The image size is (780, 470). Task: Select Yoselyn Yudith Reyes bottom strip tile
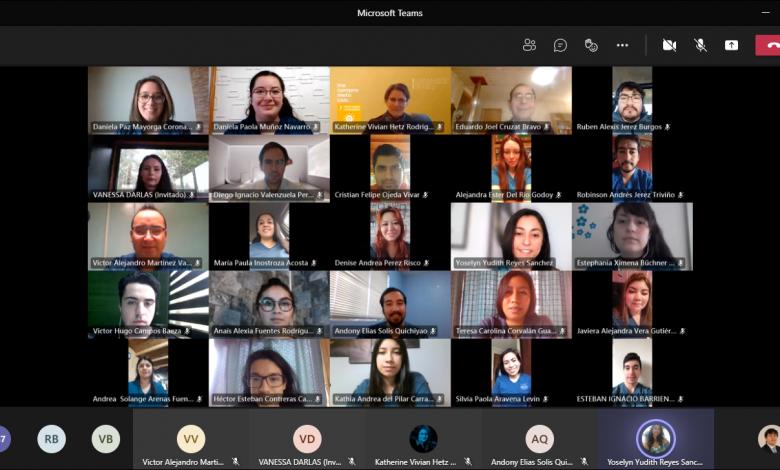coord(656,439)
